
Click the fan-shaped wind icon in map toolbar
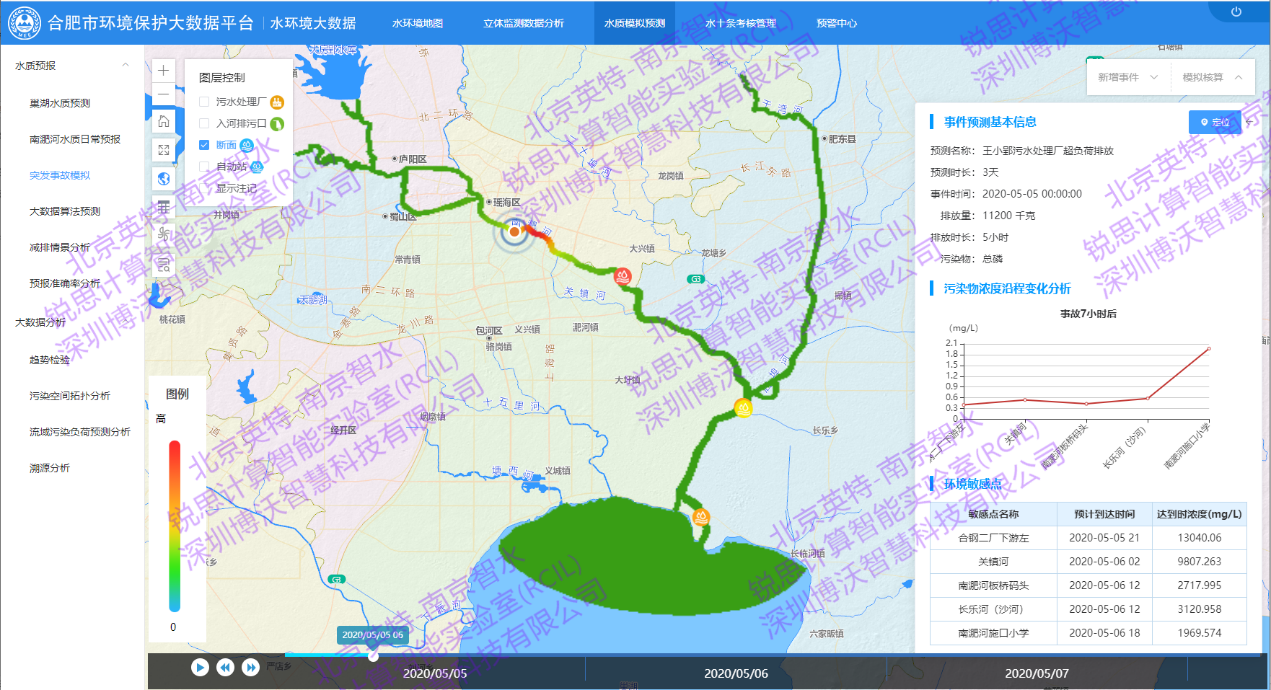(163, 234)
